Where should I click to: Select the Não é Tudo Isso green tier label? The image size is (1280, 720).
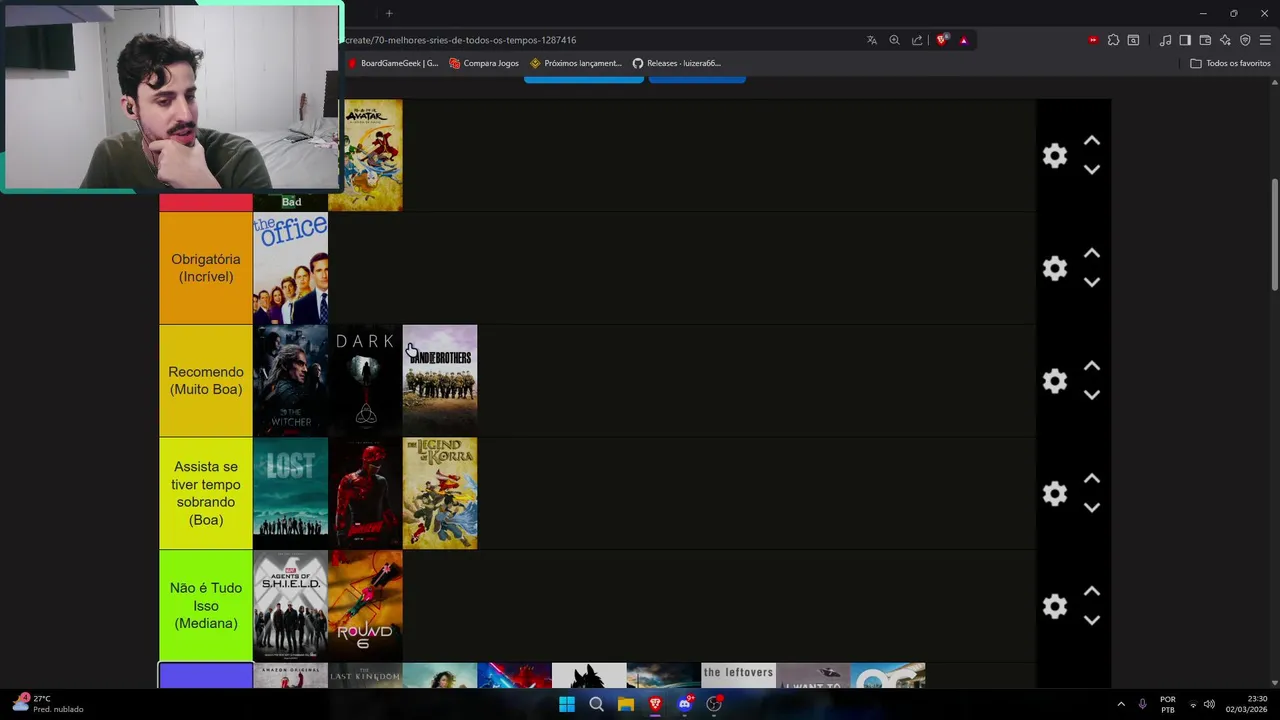pos(206,606)
